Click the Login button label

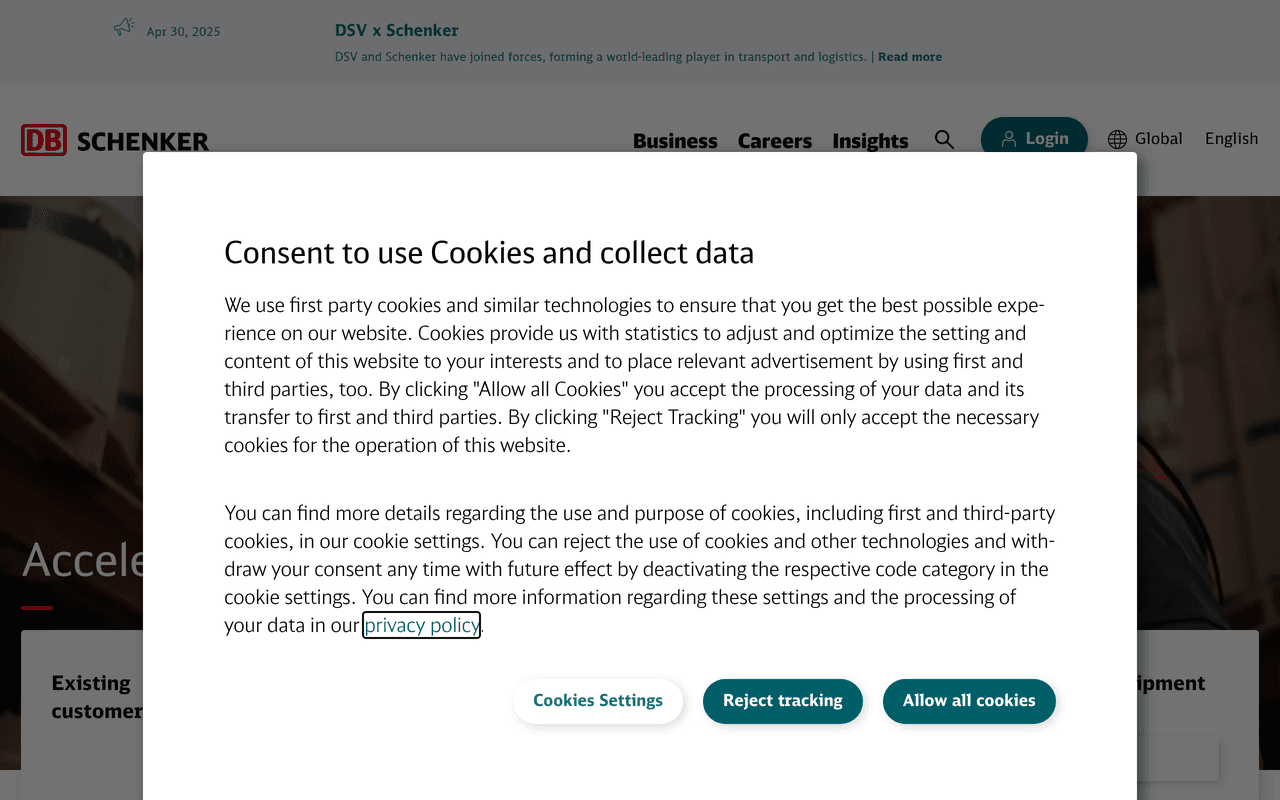[1046, 139]
